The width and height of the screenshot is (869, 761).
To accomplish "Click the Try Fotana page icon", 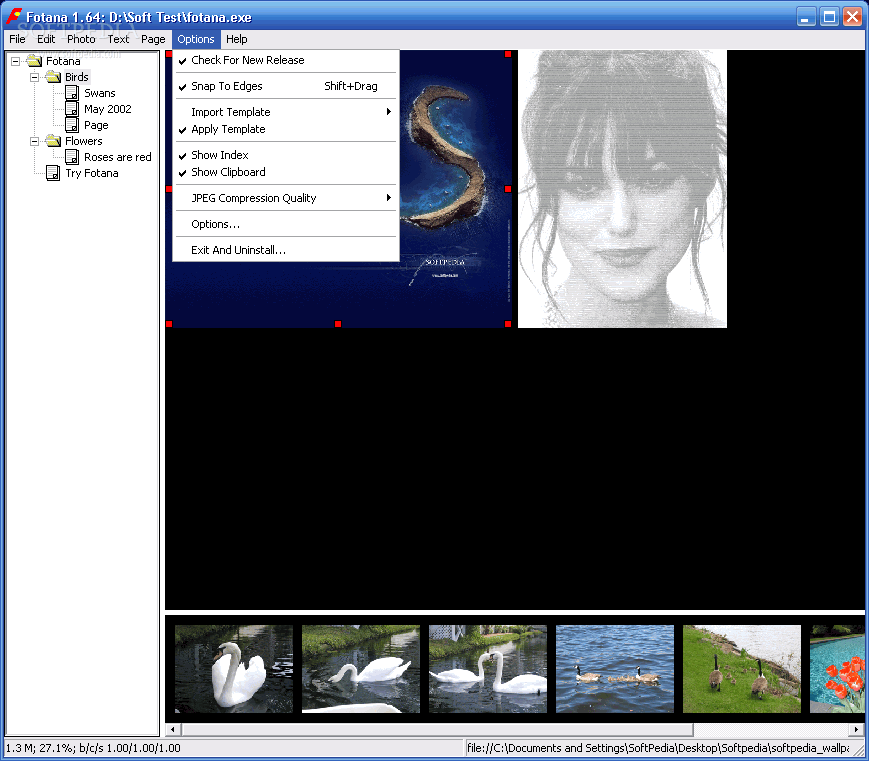I will [x=53, y=173].
